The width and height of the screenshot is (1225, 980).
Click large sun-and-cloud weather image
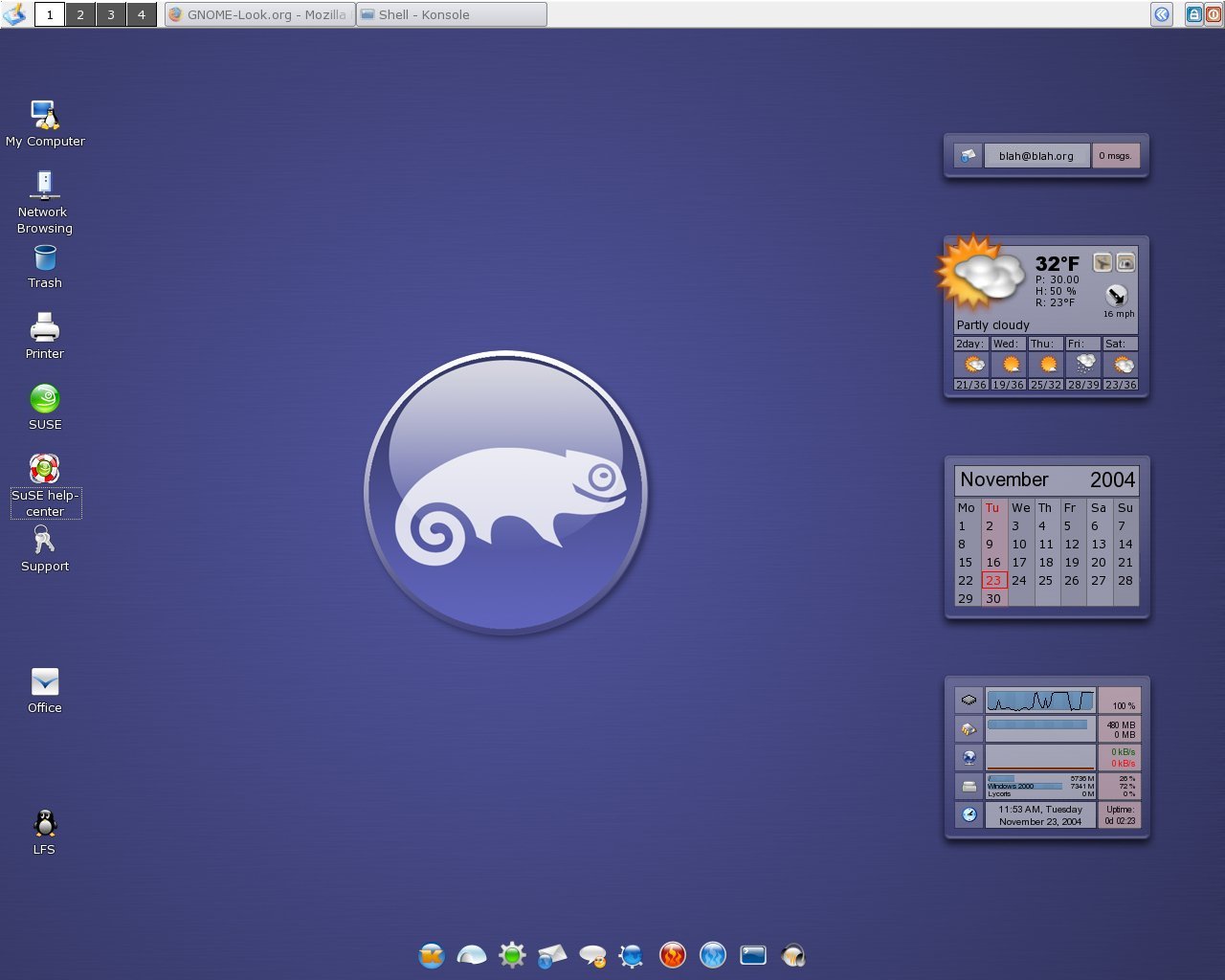coord(981,274)
